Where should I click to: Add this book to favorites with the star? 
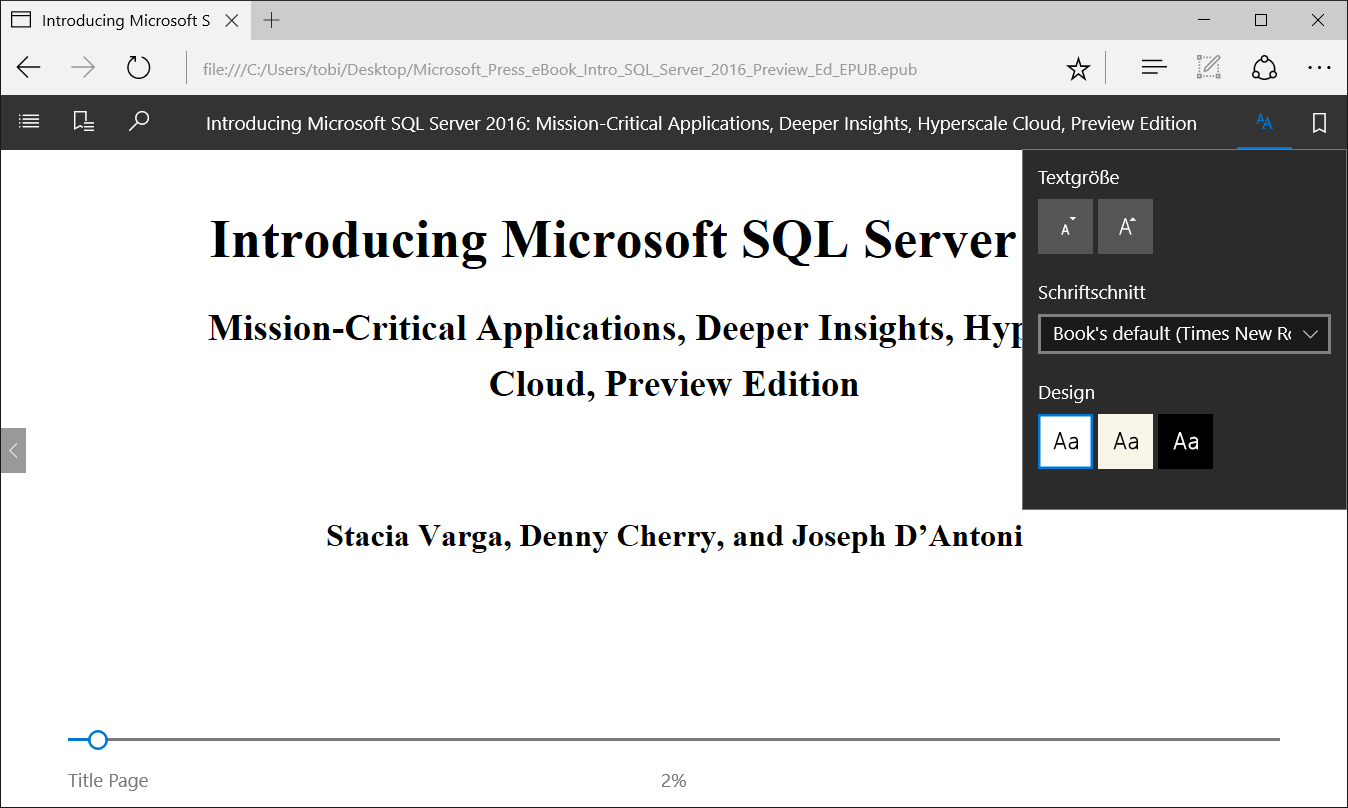click(x=1078, y=68)
